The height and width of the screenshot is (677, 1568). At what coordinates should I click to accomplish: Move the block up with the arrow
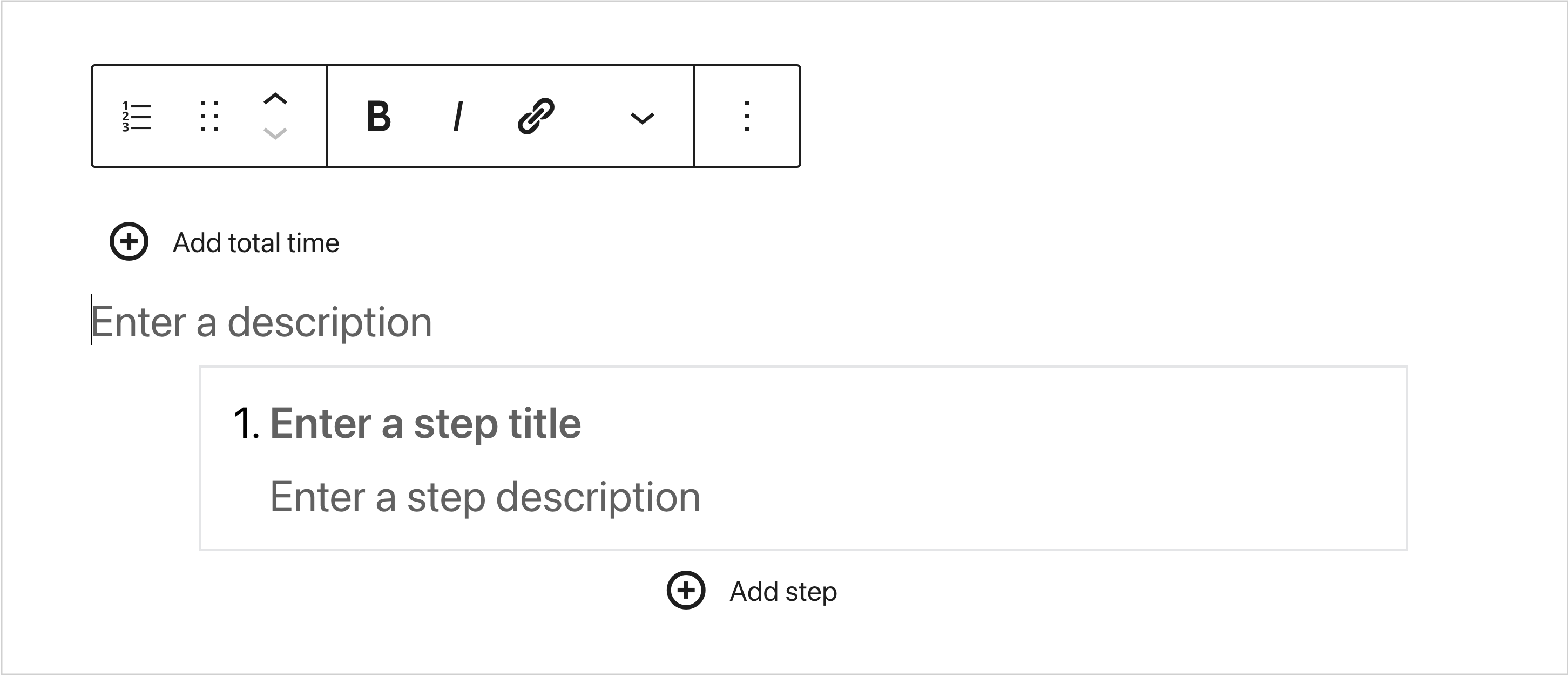click(275, 99)
